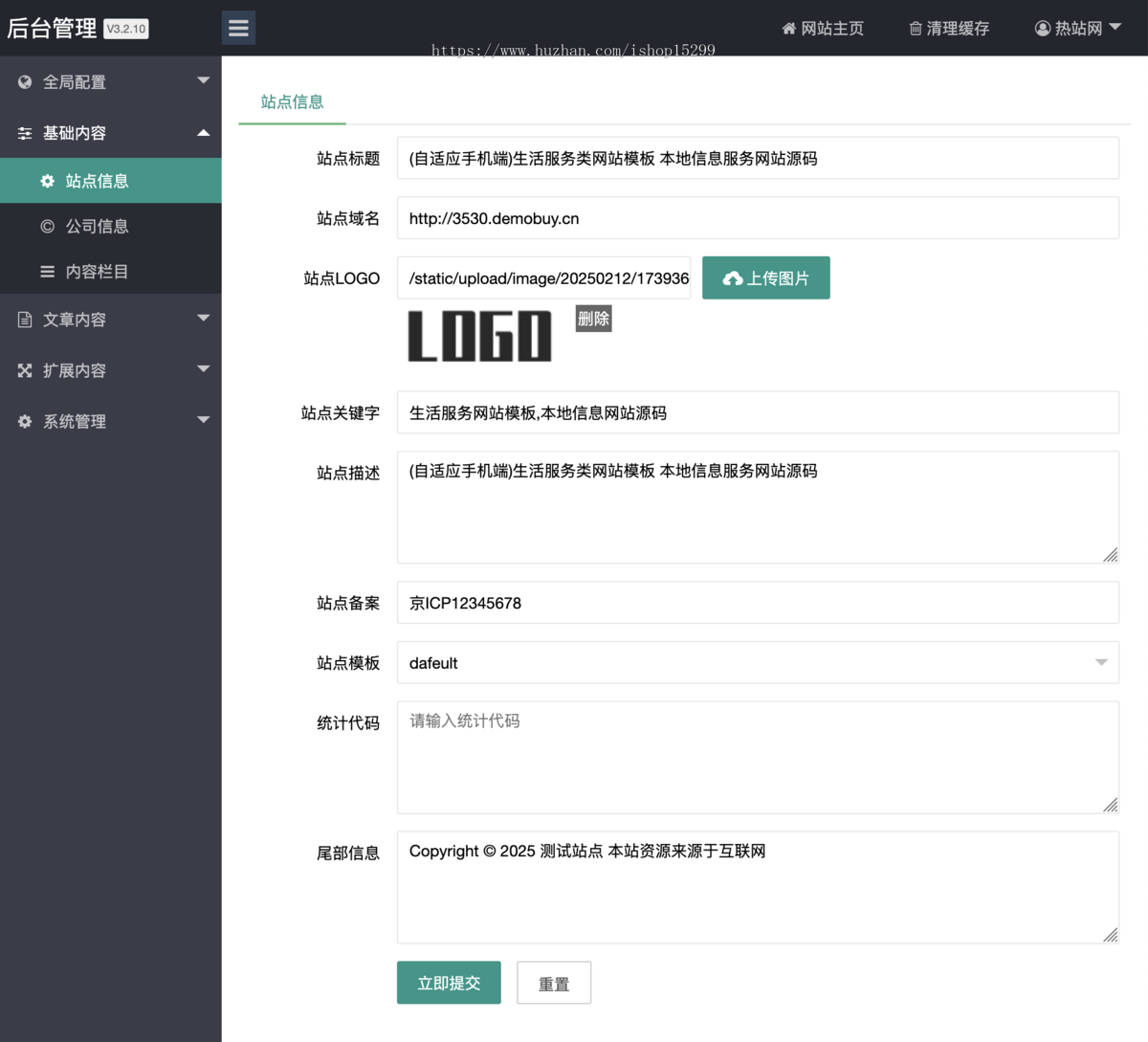This screenshot has width=1148, height=1042.
Task: Click inside the 尾部信息 textarea
Action: click(x=758, y=887)
